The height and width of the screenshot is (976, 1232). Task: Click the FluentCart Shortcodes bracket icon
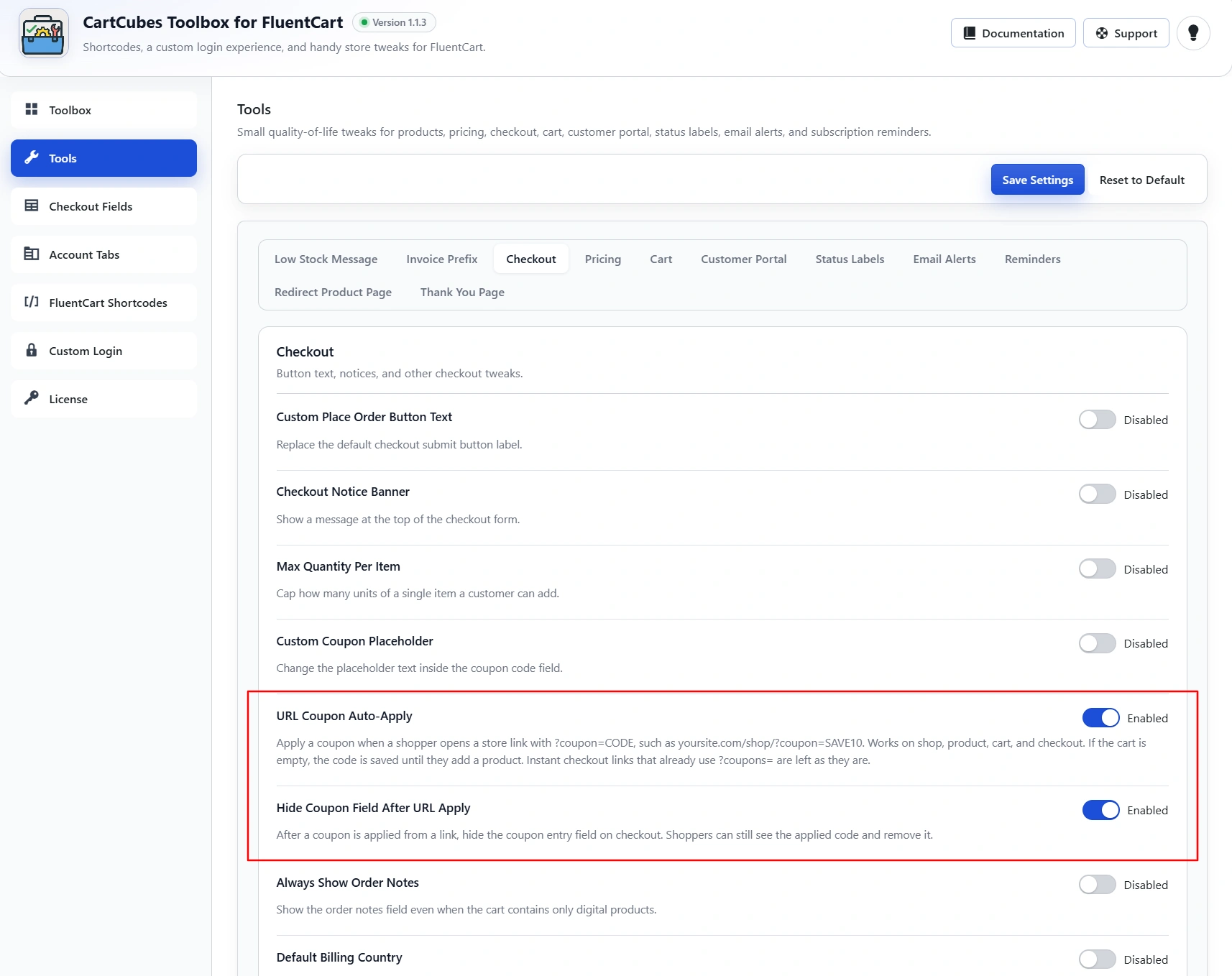pos(32,302)
